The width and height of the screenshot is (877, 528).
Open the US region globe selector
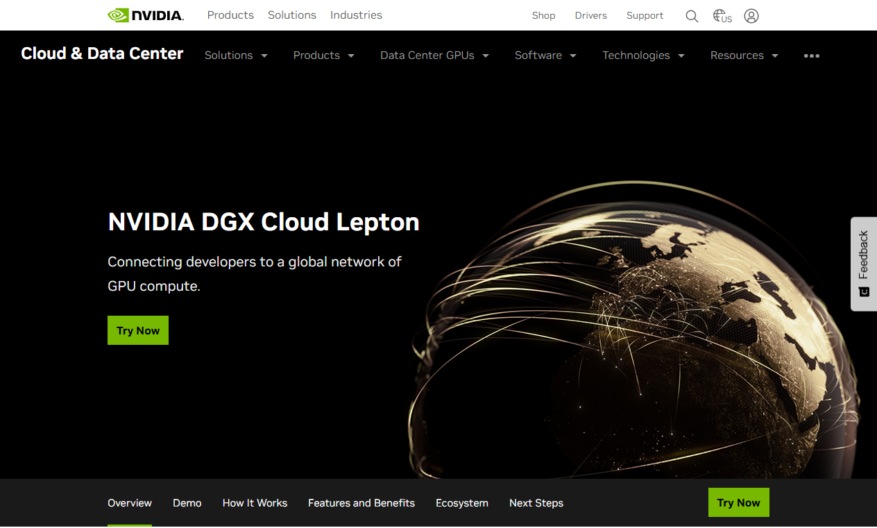(722, 16)
